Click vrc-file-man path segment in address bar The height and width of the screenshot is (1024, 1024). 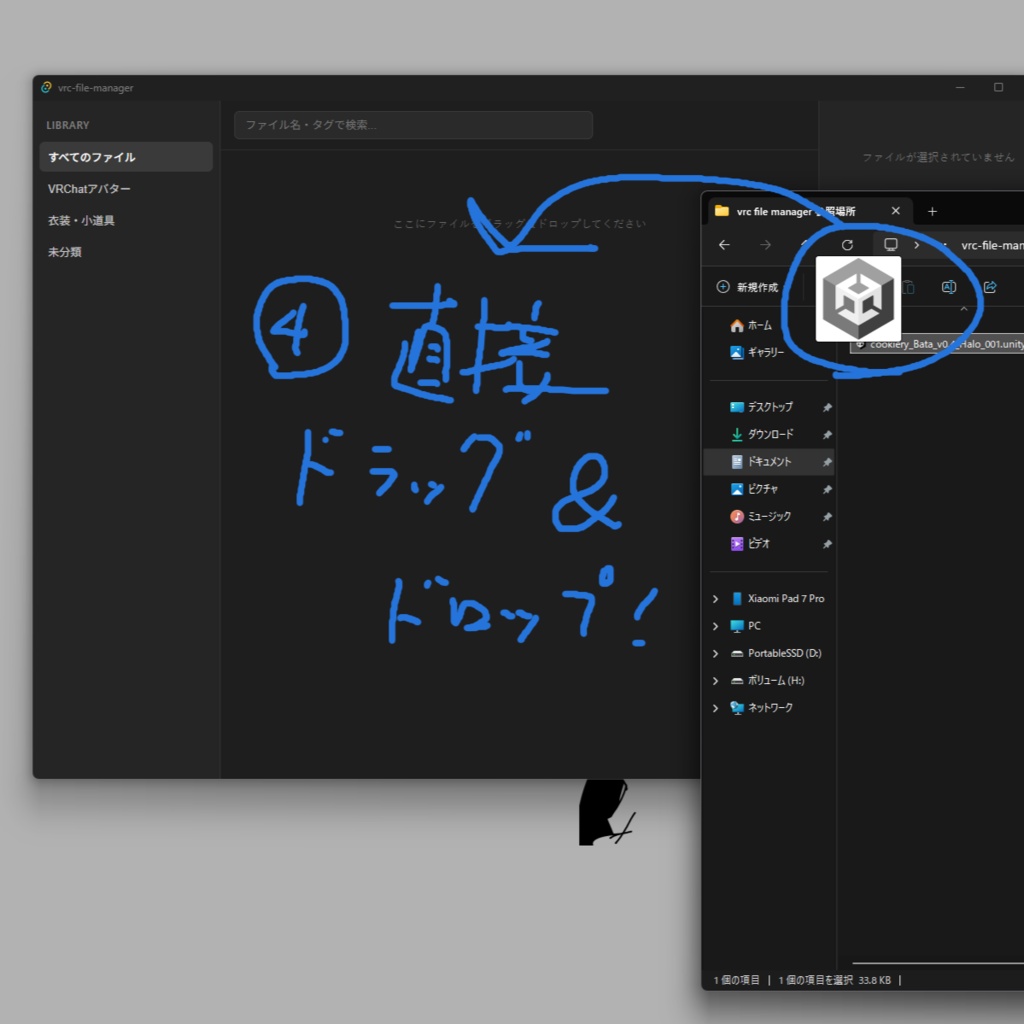(x=992, y=246)
